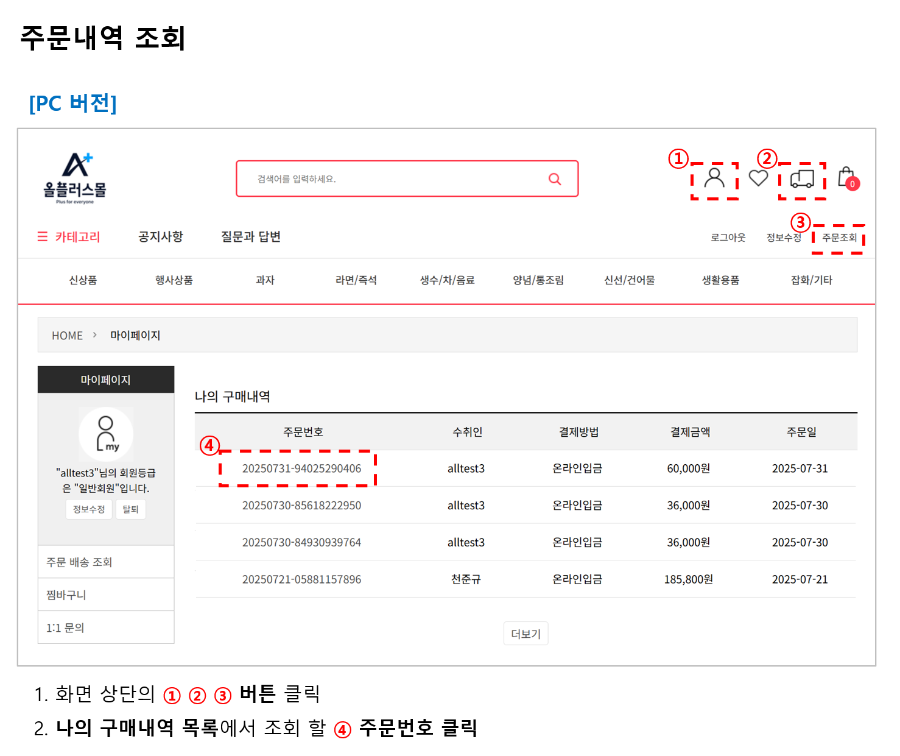Click the 더보기 button
The height and width of the screenshot is (756, 900).
526,633
